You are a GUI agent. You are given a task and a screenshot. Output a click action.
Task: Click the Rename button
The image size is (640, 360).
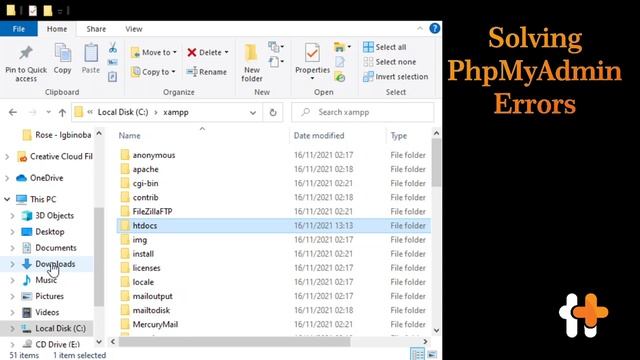(x=207, y=72)
